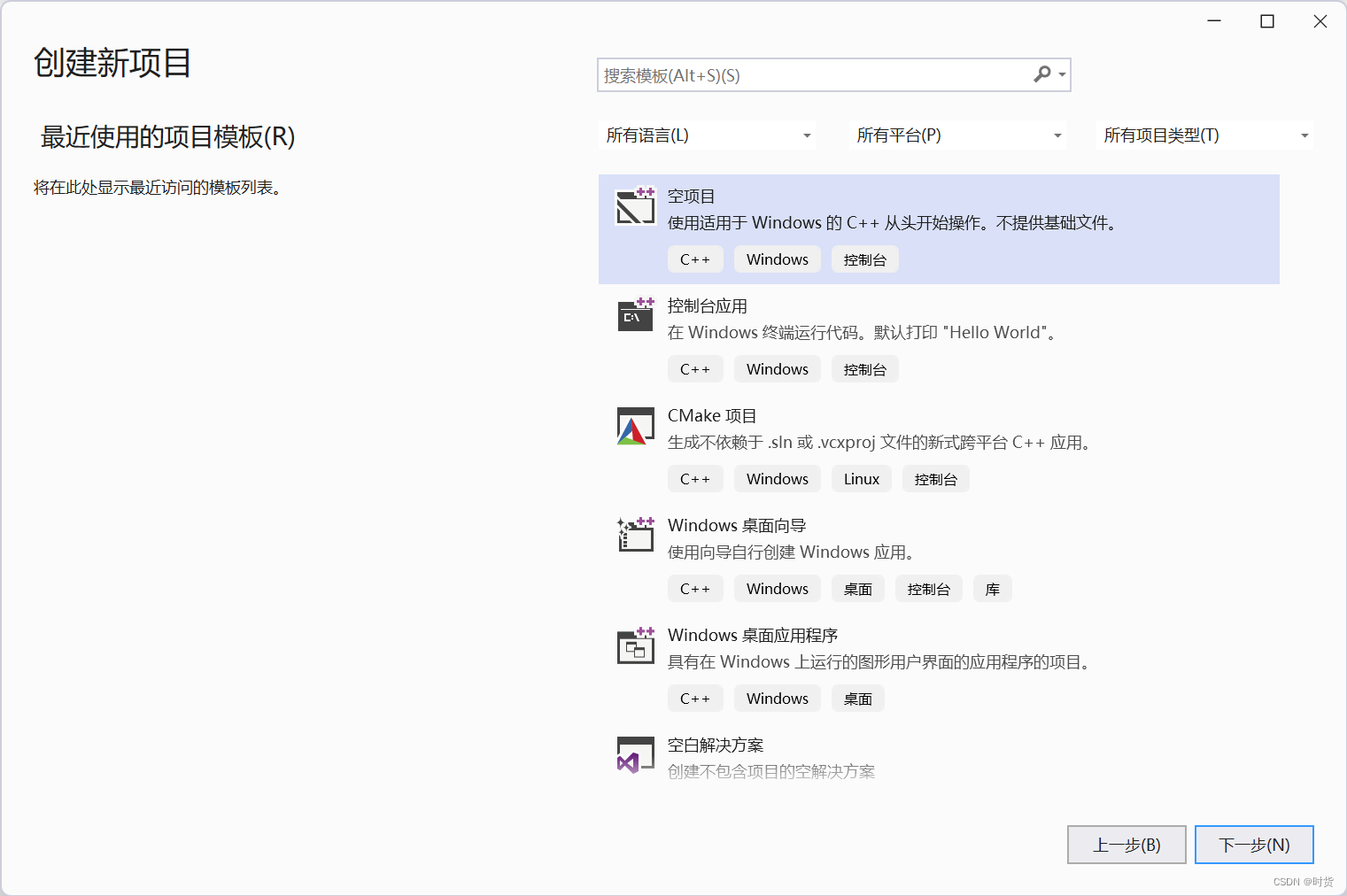Screen dimensions: 1347x896
Task: Close the 创建新项目 dialog
Action: (x=1320, y=21)
